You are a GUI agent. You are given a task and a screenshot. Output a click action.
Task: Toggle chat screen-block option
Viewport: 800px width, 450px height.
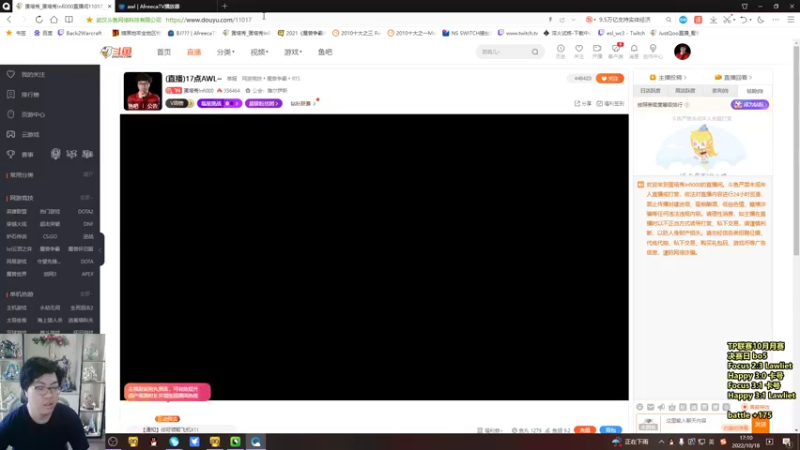(756, 407)
